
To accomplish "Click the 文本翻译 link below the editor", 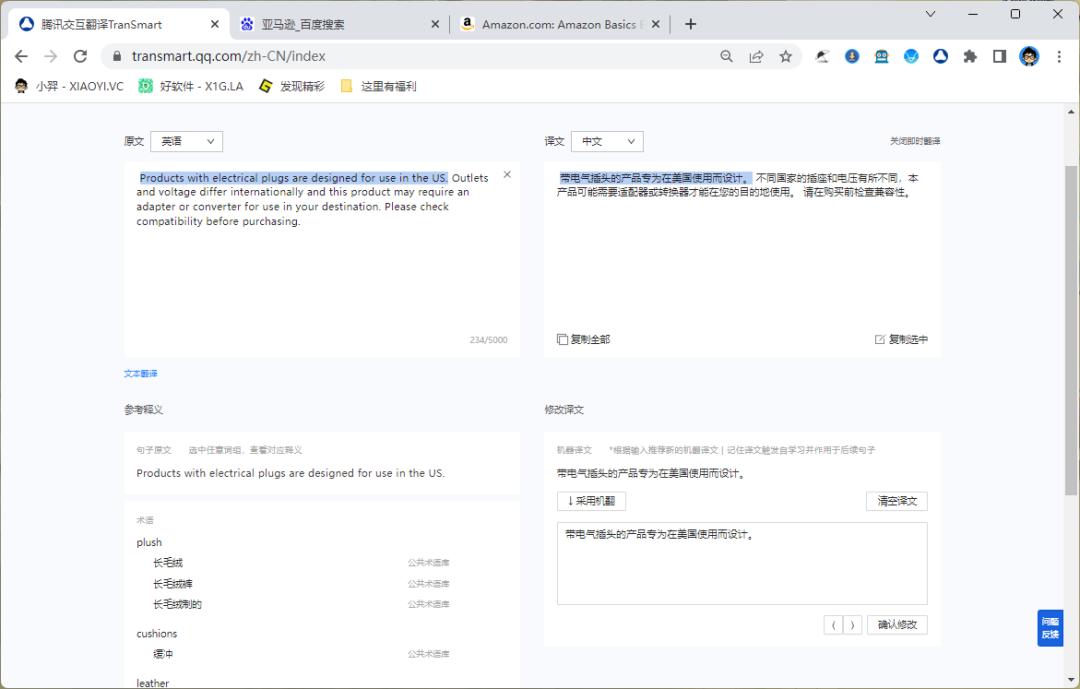I will coord(140,372).
